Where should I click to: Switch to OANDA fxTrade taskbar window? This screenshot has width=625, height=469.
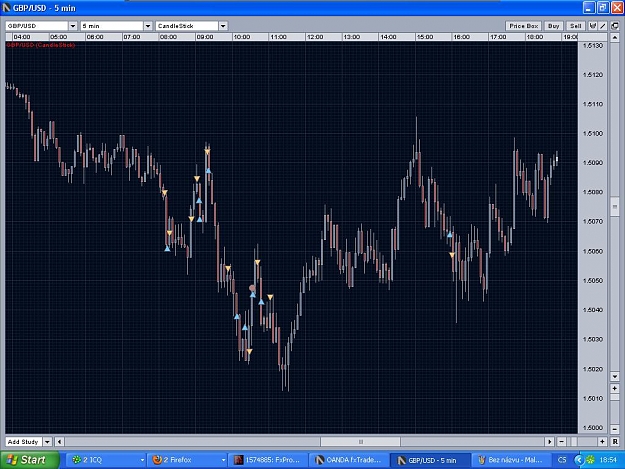point(349,460)
